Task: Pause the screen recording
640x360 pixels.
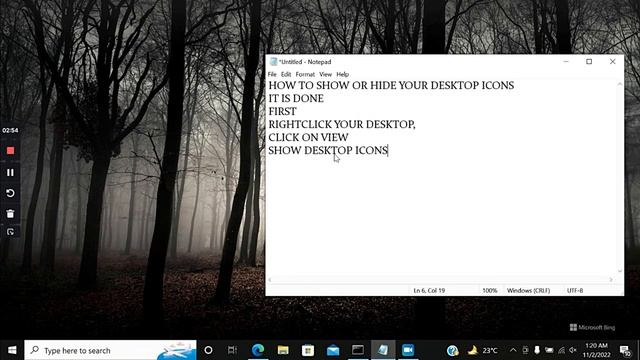Action: (10, 172)
